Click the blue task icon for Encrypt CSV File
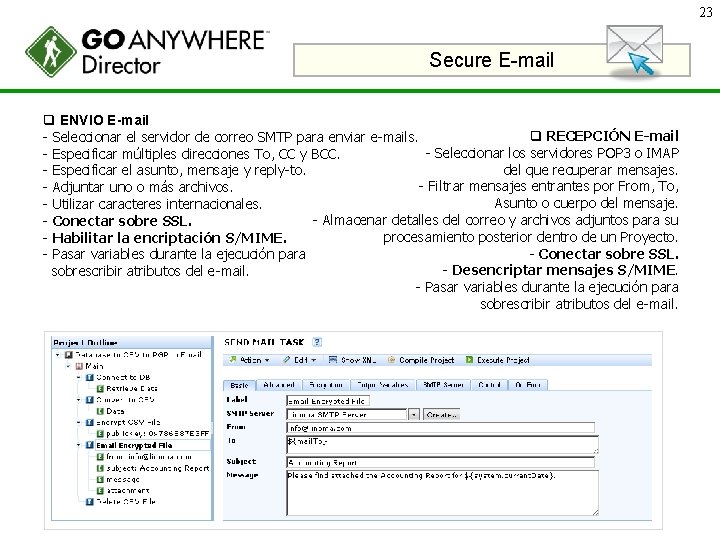Image resolution: width=720 pixels, height=540 pixels. pos(90,422)
